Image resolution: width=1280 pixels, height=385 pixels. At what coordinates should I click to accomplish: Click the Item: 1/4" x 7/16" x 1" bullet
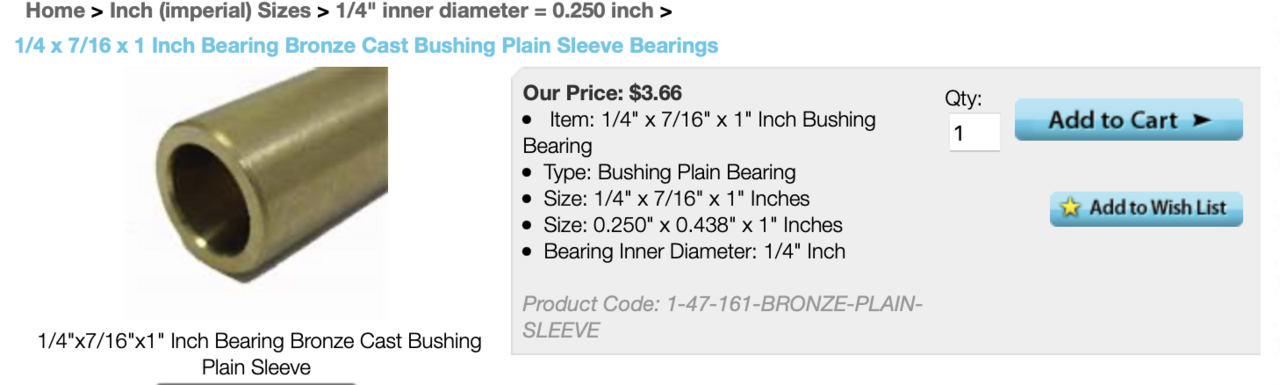tap(699, 132)
